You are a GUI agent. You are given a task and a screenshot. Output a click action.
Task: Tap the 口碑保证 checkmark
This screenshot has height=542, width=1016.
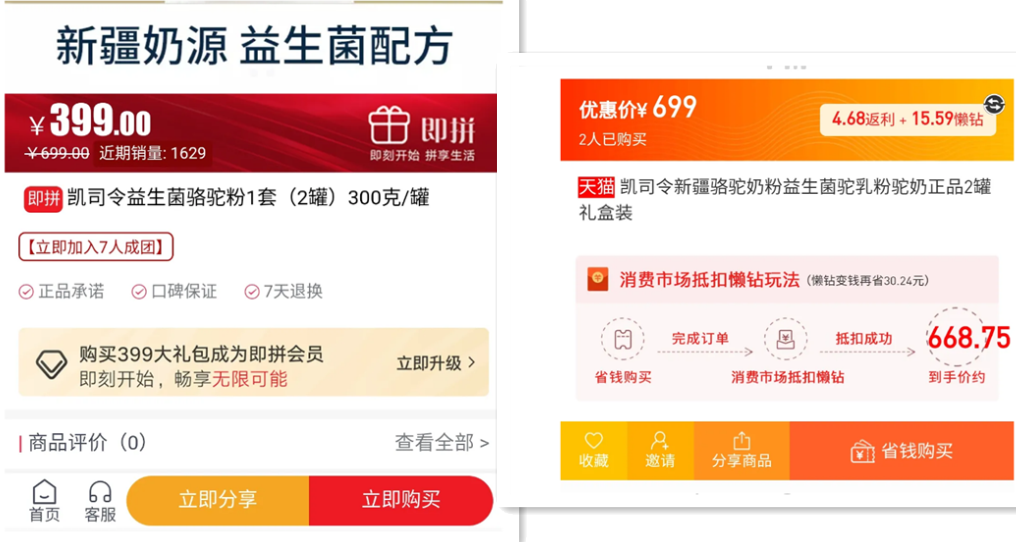click(139, 292)
